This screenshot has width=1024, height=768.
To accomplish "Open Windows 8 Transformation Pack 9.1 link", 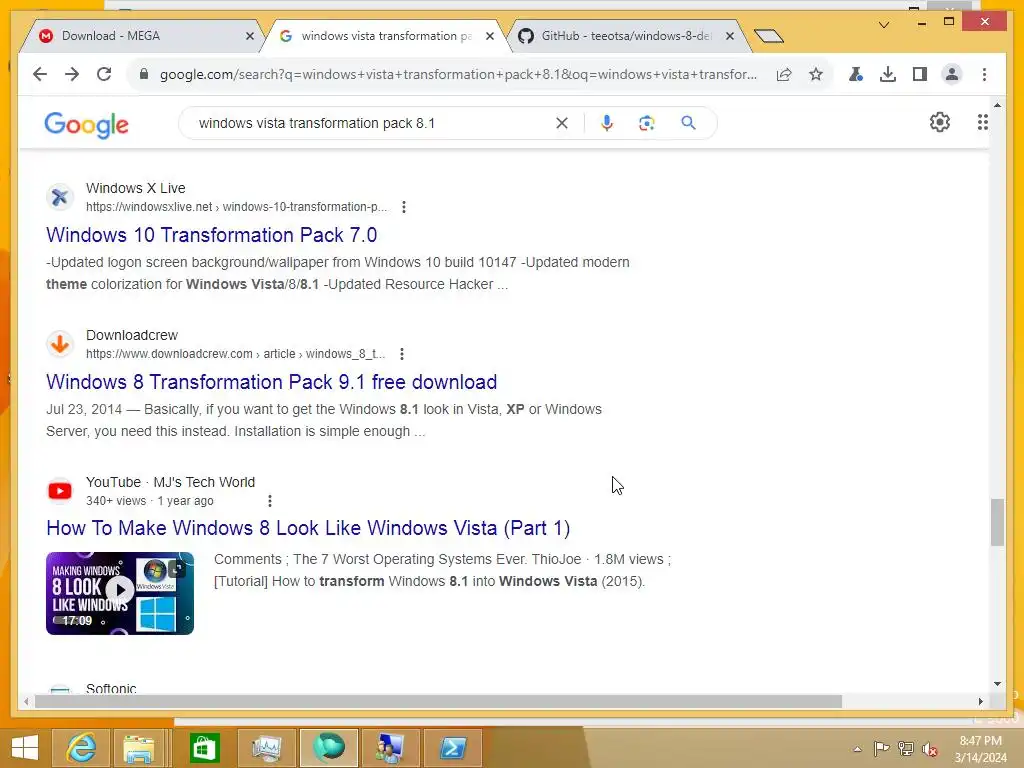I will (272, 382).
